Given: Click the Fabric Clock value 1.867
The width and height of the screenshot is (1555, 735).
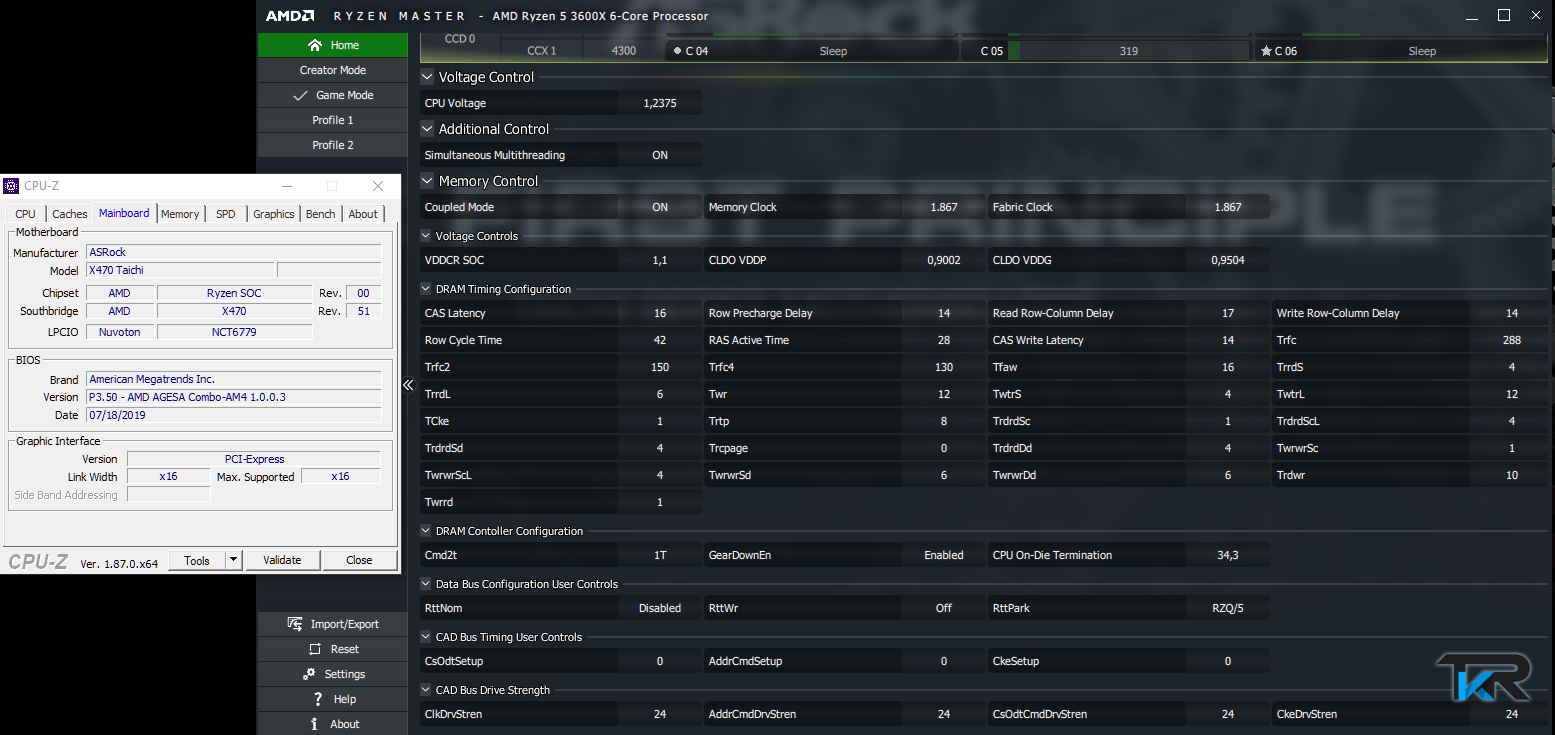Looking at the screenshot, I should 1228,207.
